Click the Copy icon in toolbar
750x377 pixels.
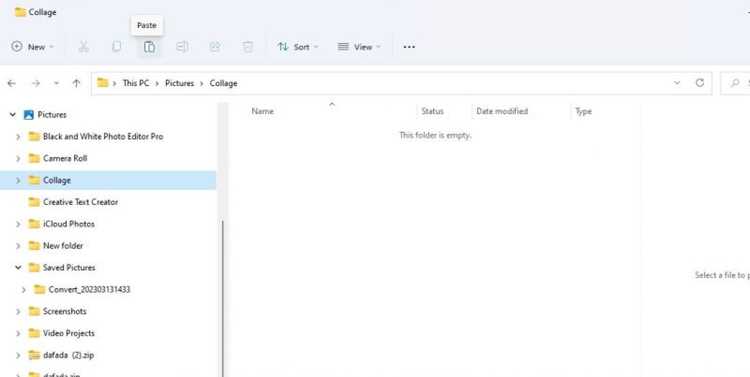116,47
